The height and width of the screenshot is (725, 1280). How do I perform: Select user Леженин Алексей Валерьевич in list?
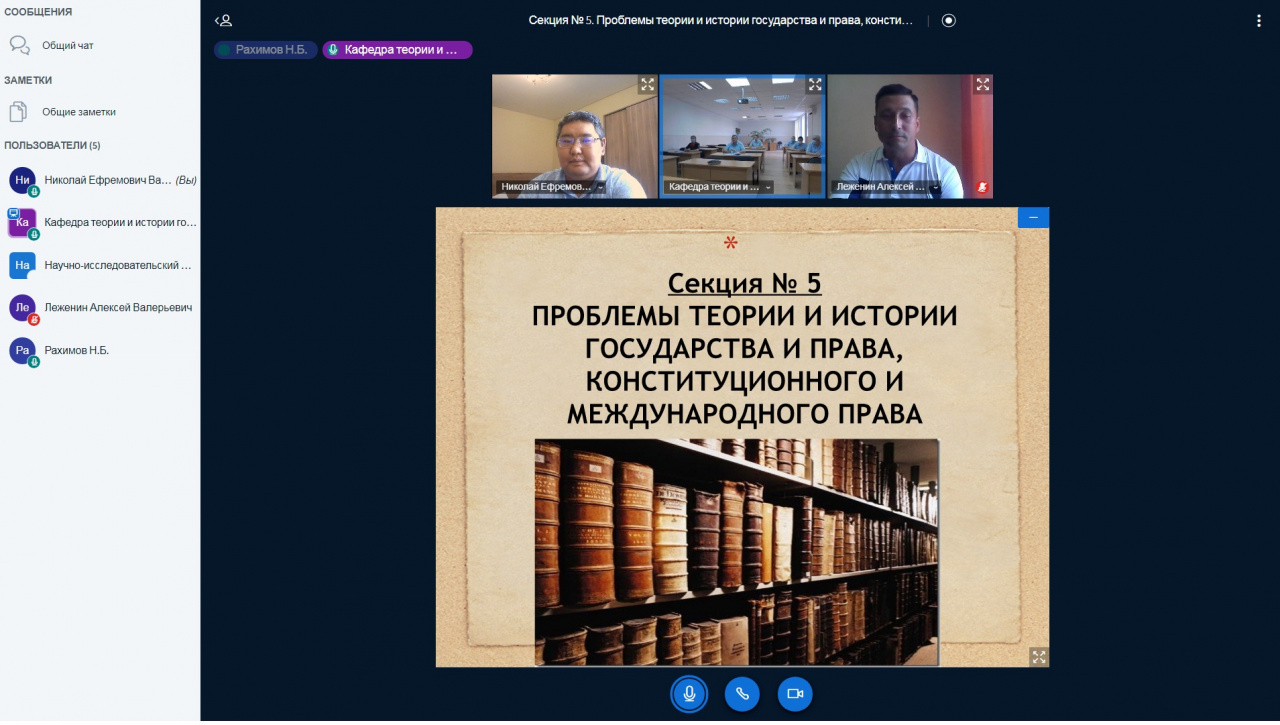(117, 308)
